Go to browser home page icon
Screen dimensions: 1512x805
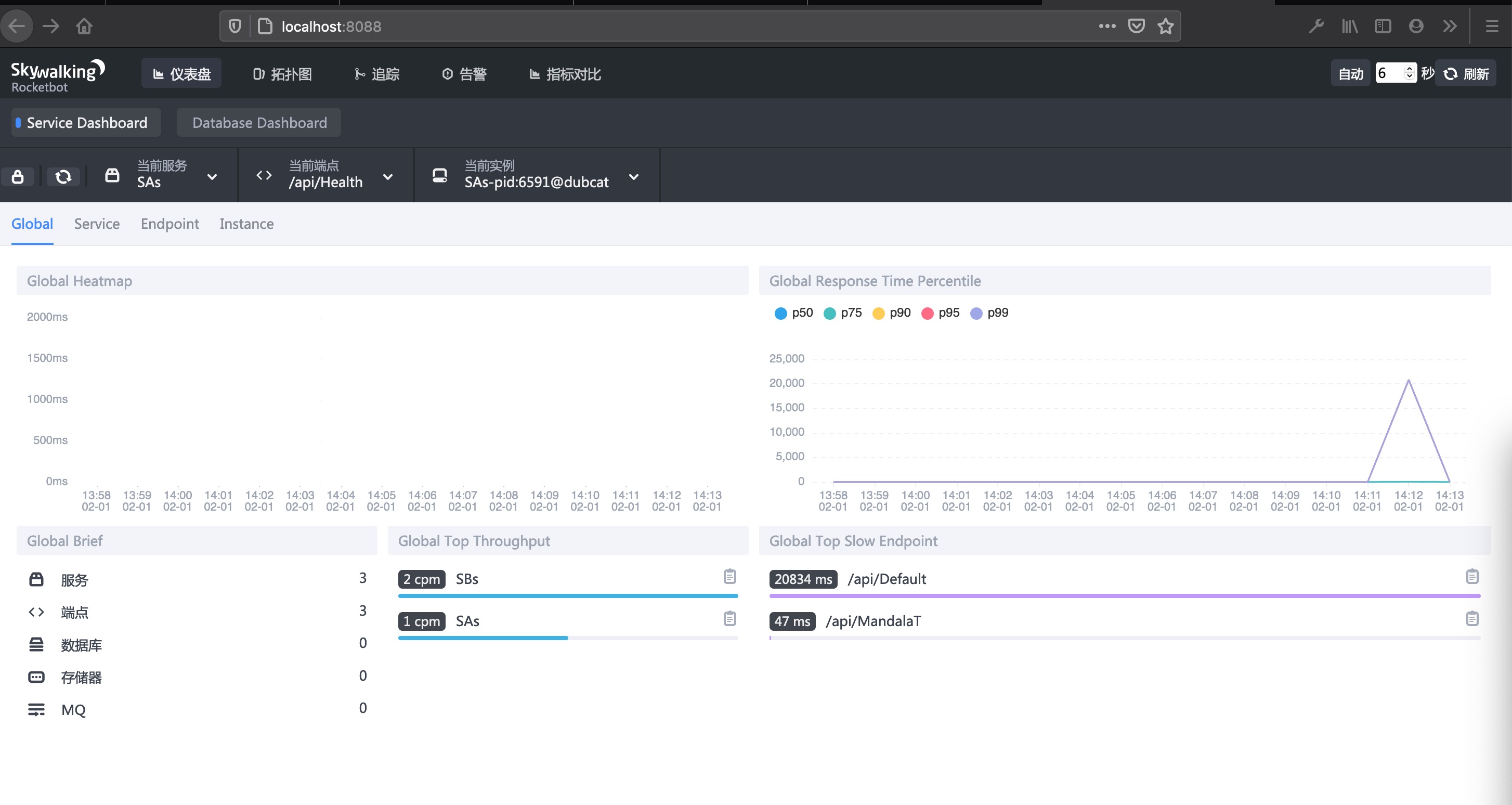[84, 27]
